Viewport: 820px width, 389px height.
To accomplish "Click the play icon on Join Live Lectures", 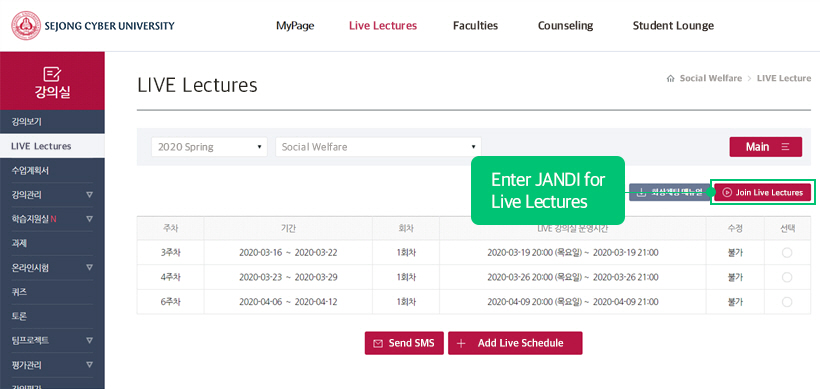I will coord(727,192).
